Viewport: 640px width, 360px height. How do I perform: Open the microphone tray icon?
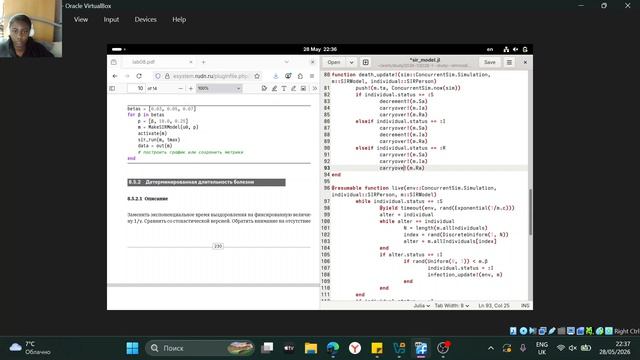point(523,348)
